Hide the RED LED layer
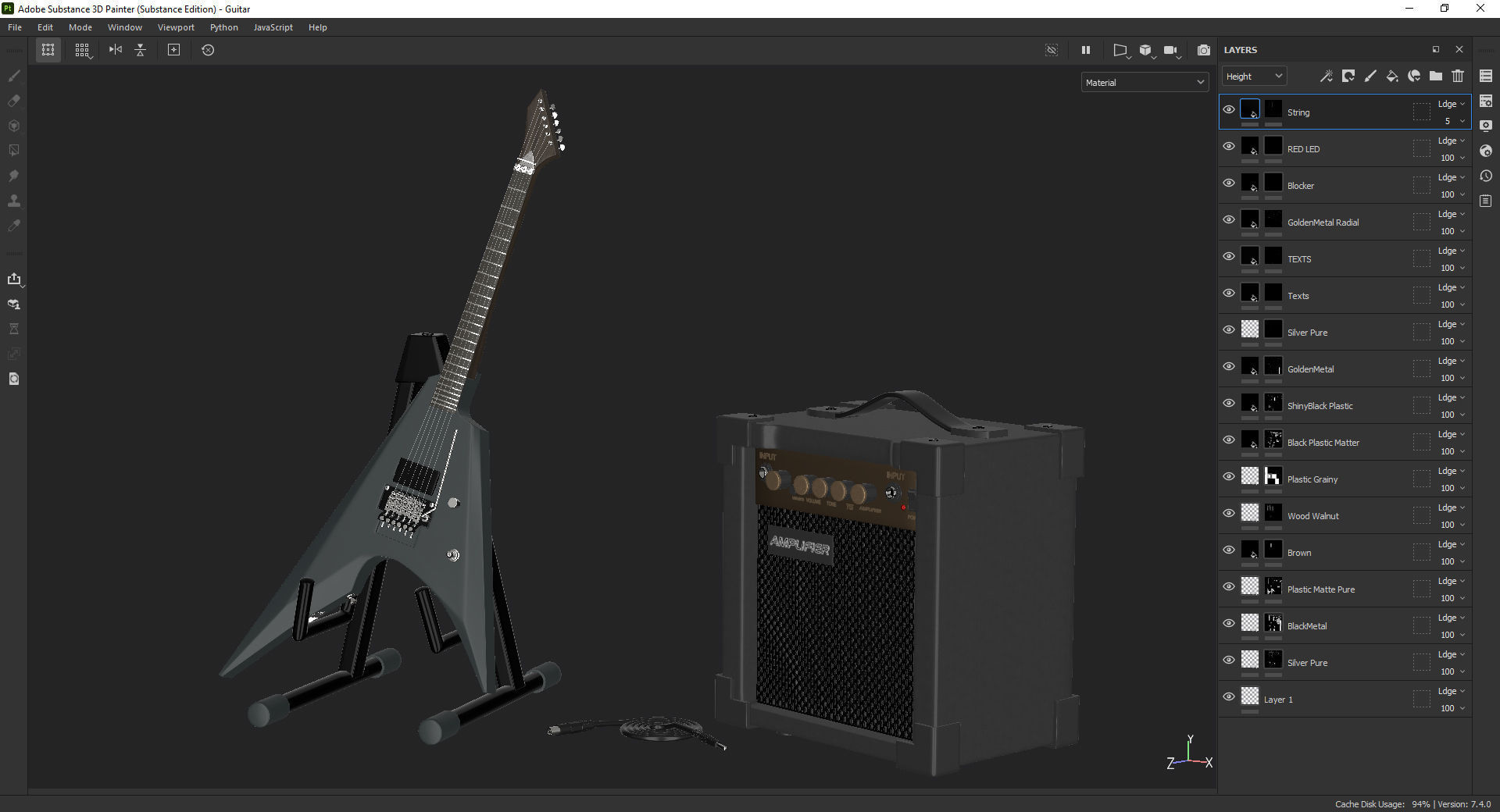1500x812 pixels. pos(1229,146)
